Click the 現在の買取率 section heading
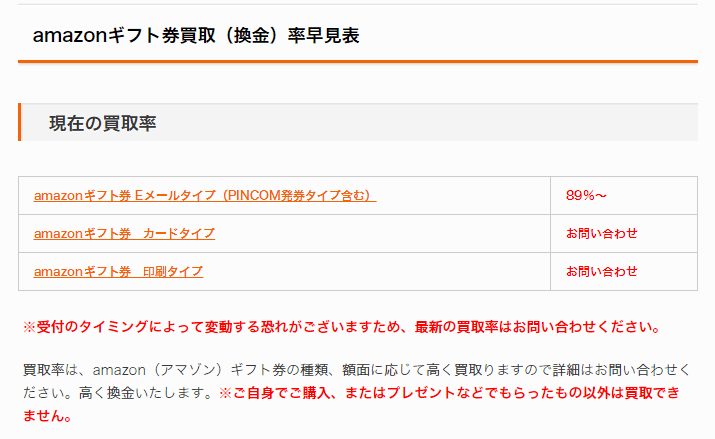Viewport: 715px width, 439px height. coord(103,123)
